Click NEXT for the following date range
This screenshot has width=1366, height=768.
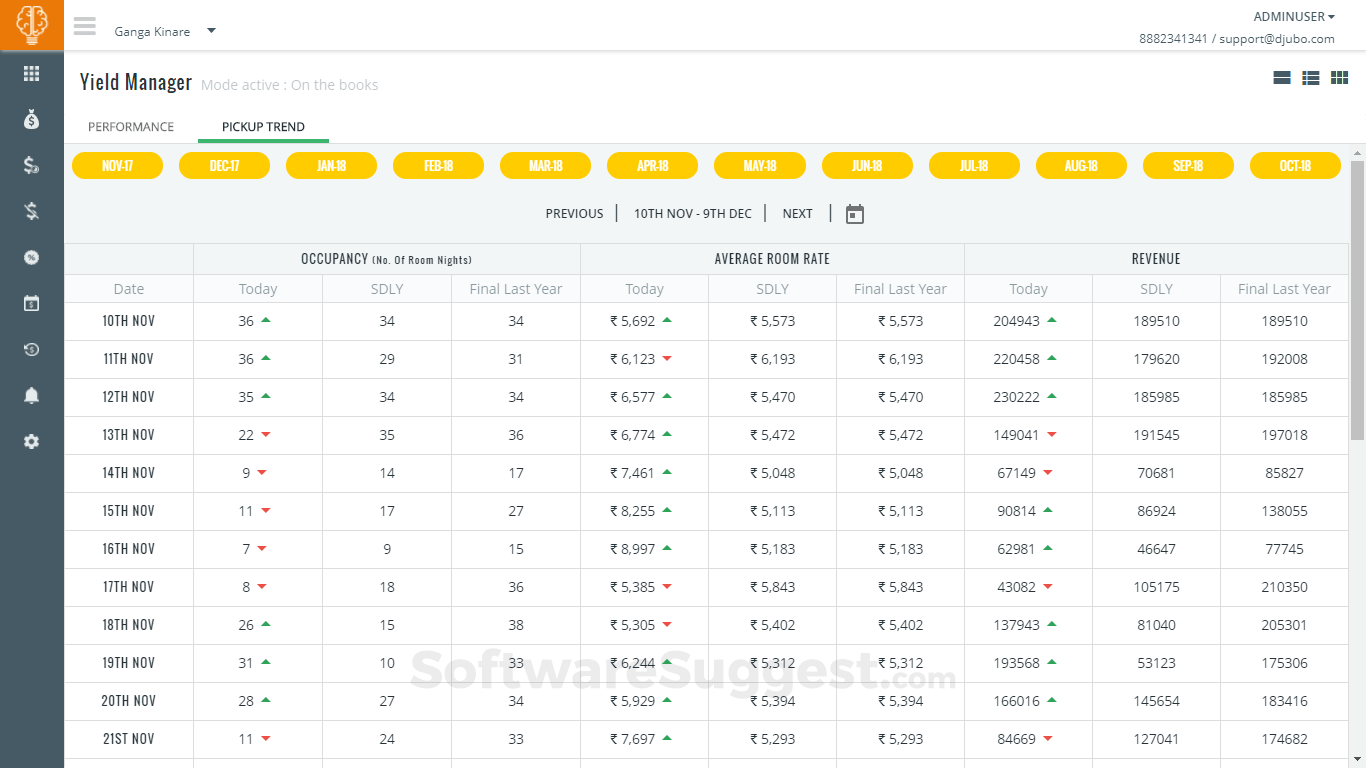(x=797, y=213)
